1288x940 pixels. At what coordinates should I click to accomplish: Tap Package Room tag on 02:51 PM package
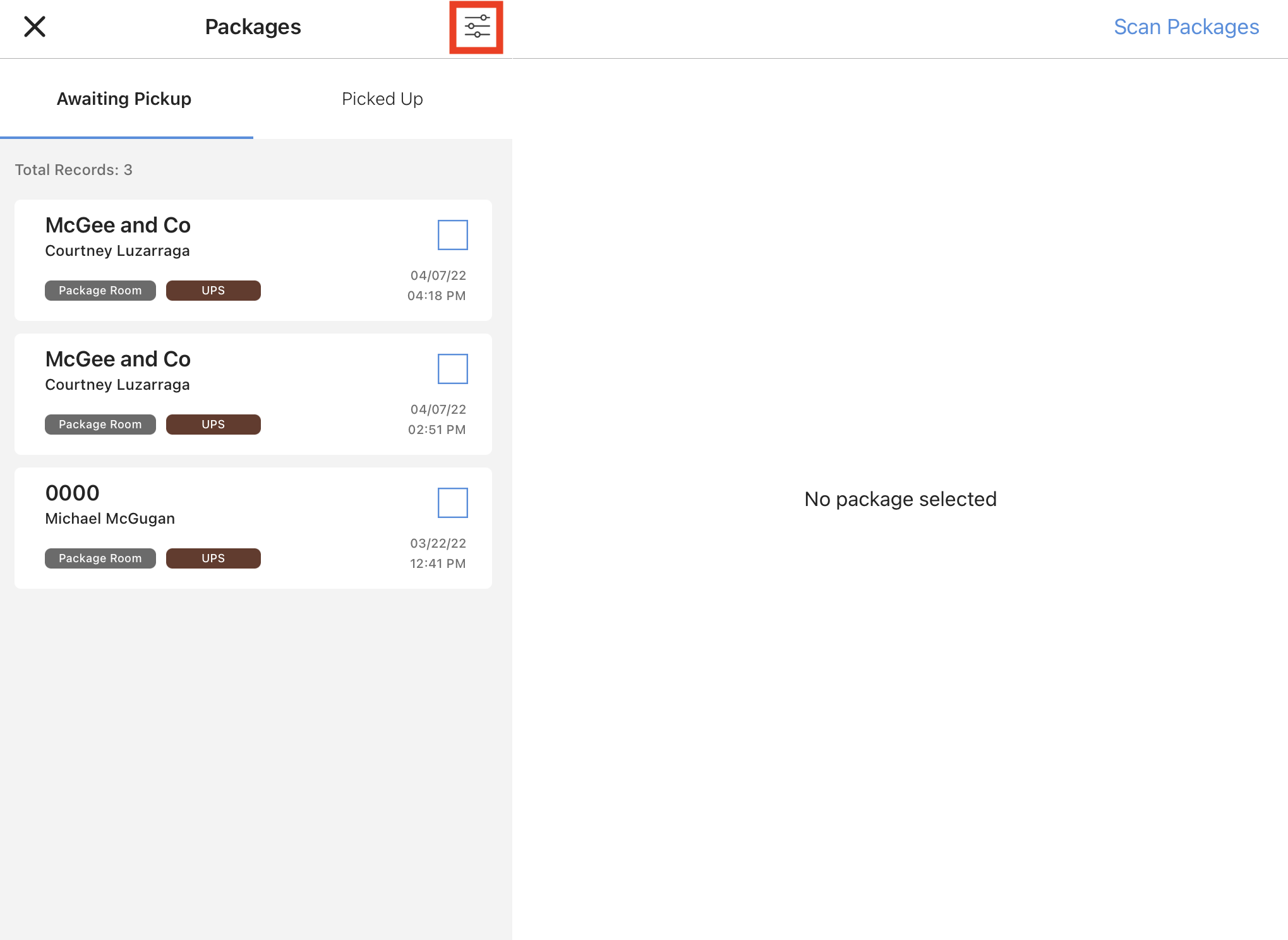100,425
